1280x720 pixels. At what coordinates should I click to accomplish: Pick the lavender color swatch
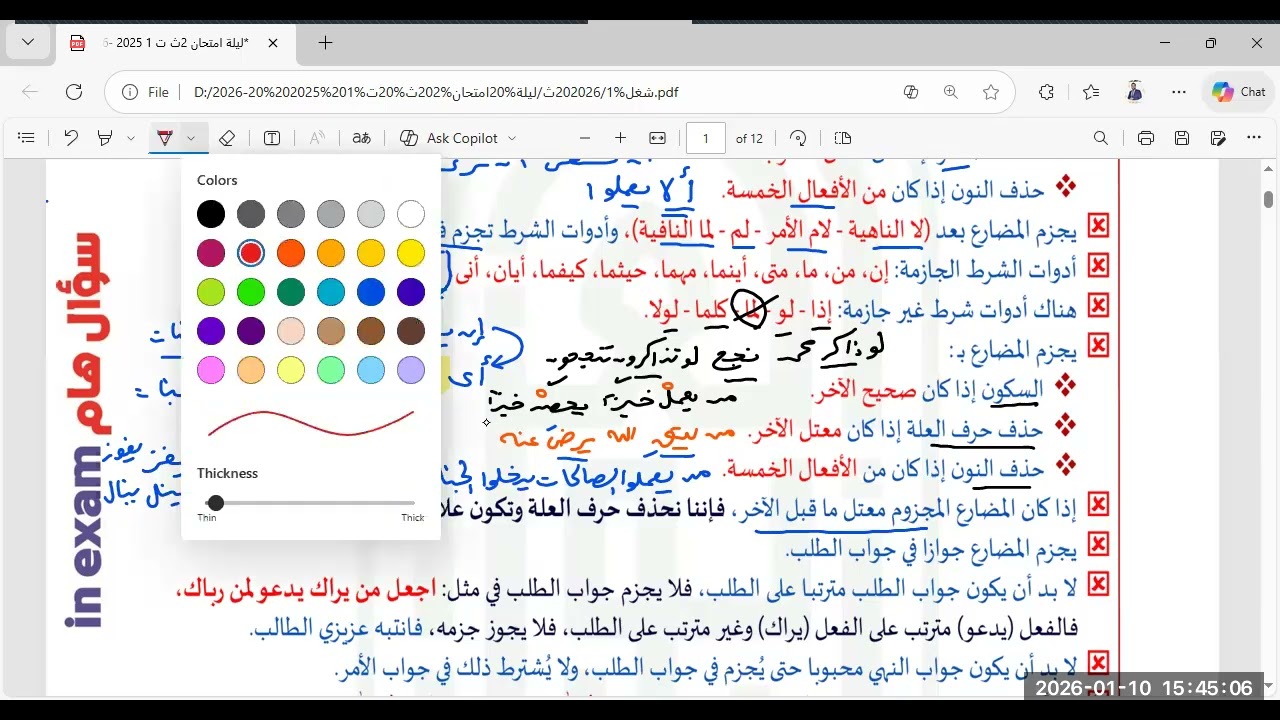[x=411, y=370]
